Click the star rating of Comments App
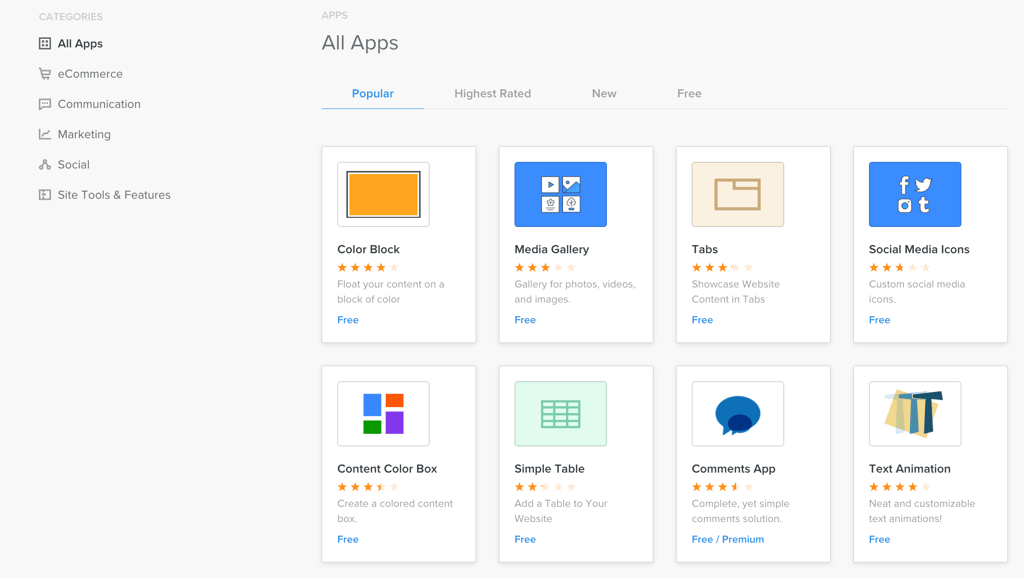 point(722,487)
